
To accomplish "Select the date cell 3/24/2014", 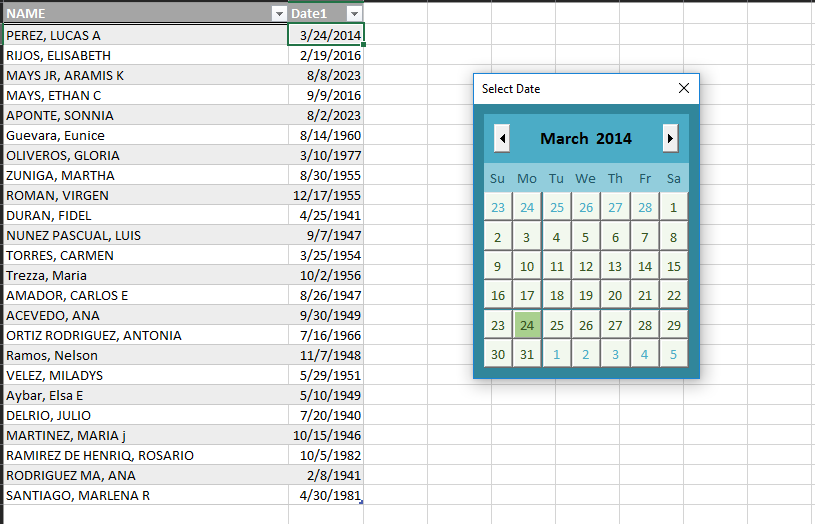I will click(326, 35).
